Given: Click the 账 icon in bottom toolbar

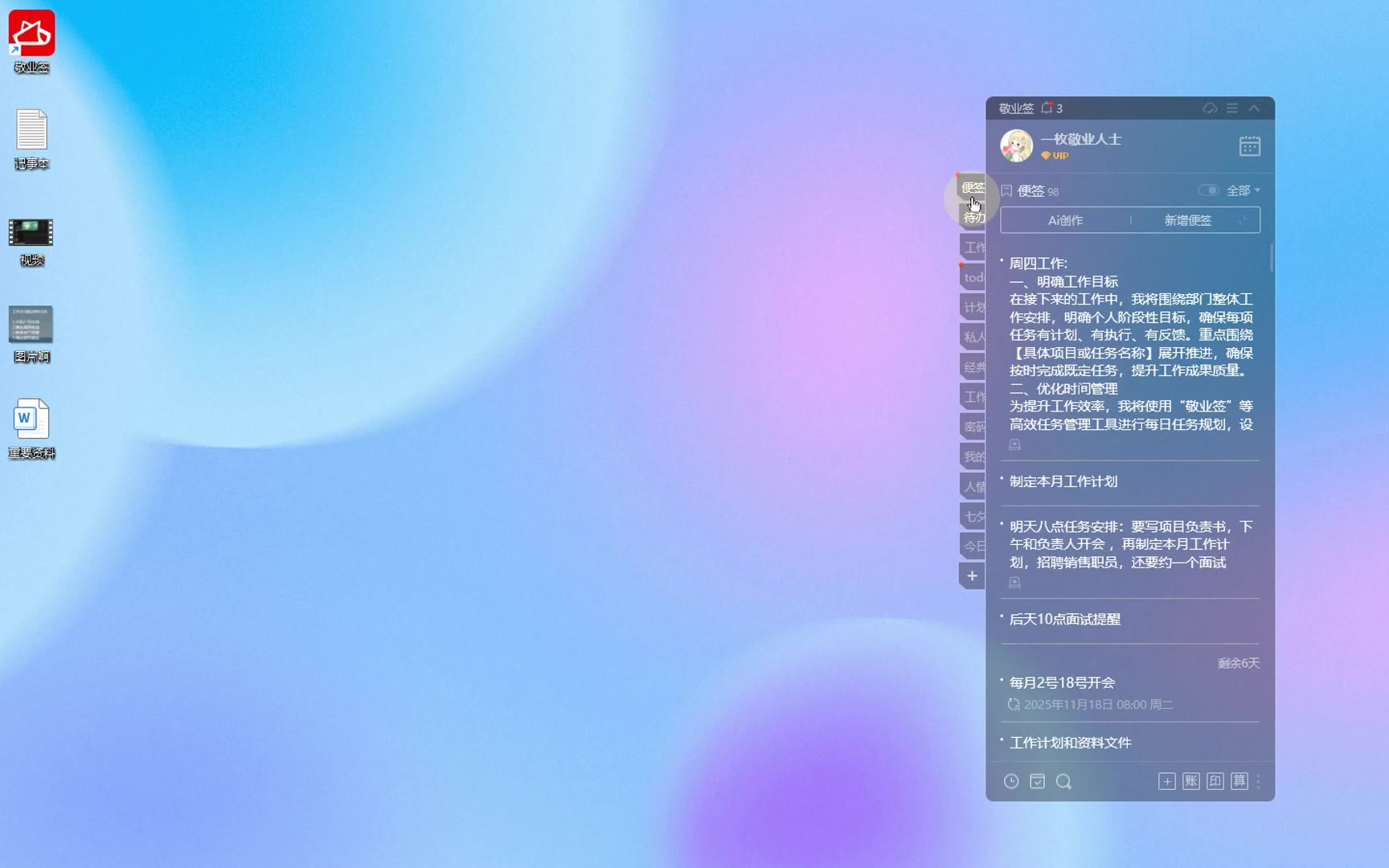Looking at the screenshot, I should 1190,781.
